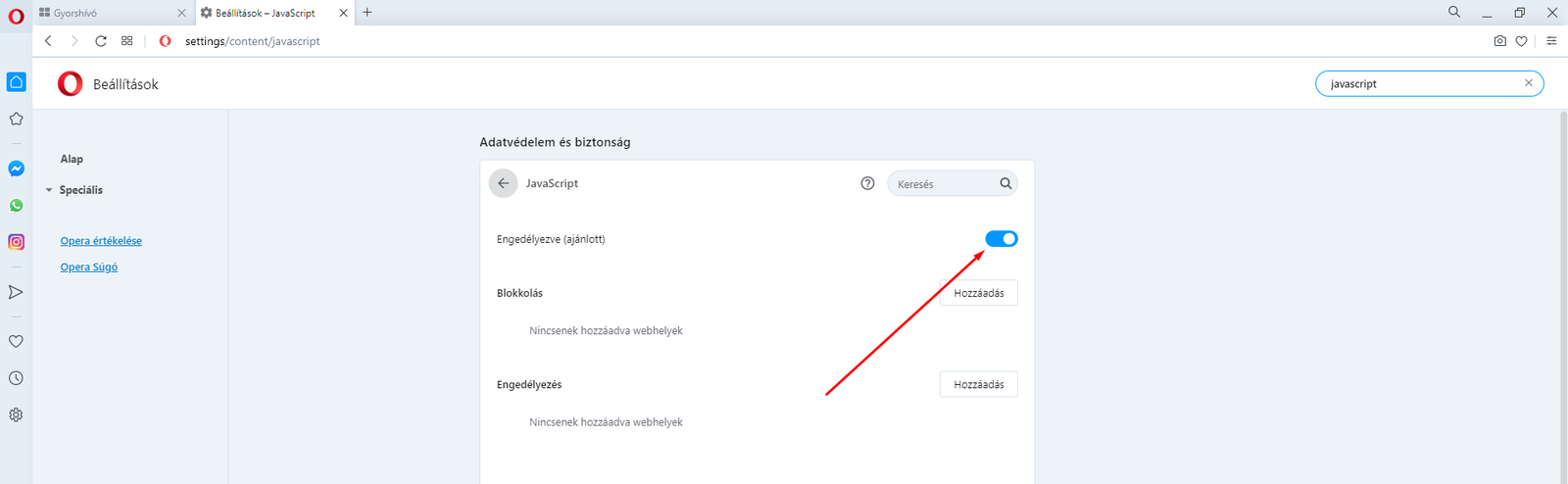Screen dimensions: 1568x484
Task: Clear the javascript settings search
Action: [x=1528, y=83]
